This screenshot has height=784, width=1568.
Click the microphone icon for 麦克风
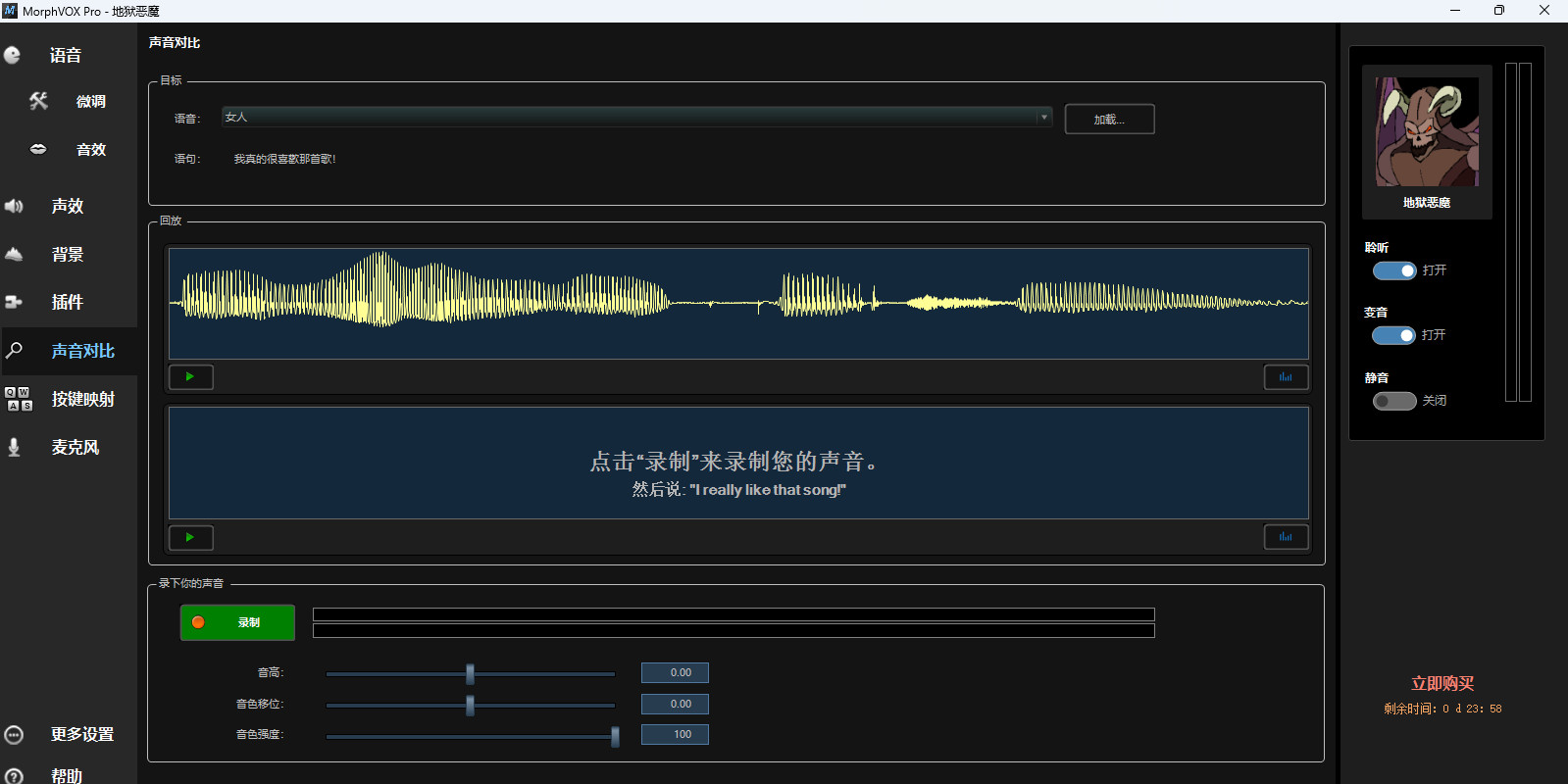pyautogui.click(x=14, y=447)
